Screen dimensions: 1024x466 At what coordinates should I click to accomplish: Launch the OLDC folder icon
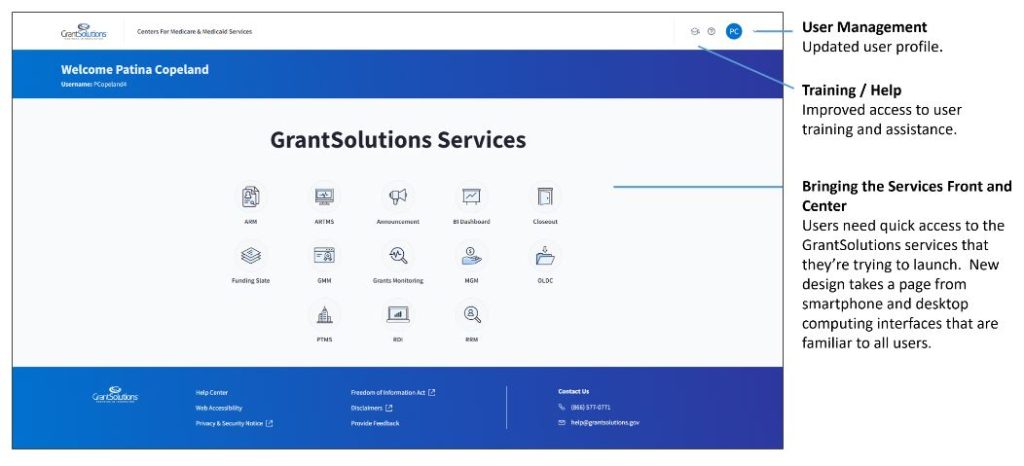545,256
